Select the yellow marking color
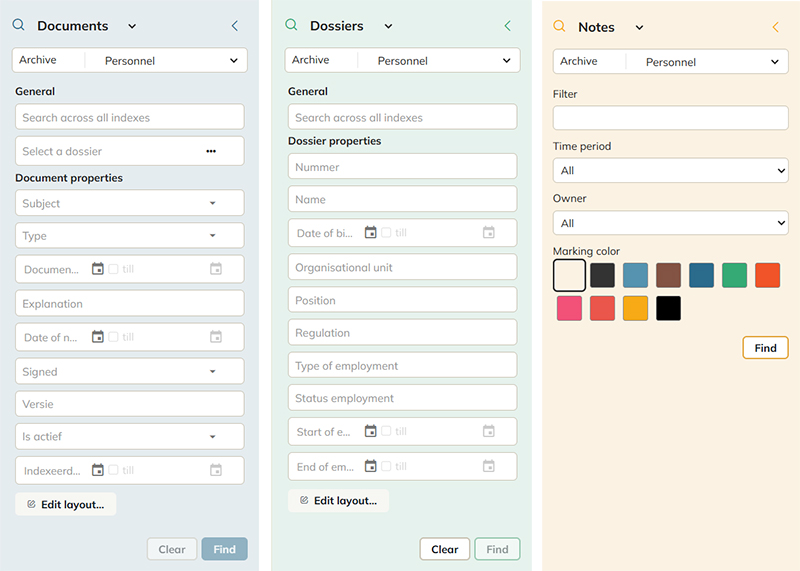The width and height of the screenshot is (800, 571). point(635,308)
